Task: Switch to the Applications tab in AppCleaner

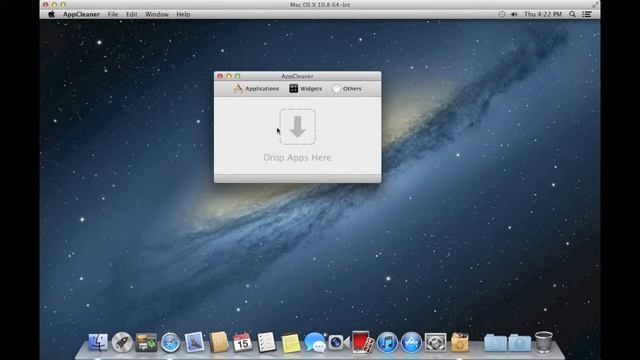Action: click(x=256, y=89)
